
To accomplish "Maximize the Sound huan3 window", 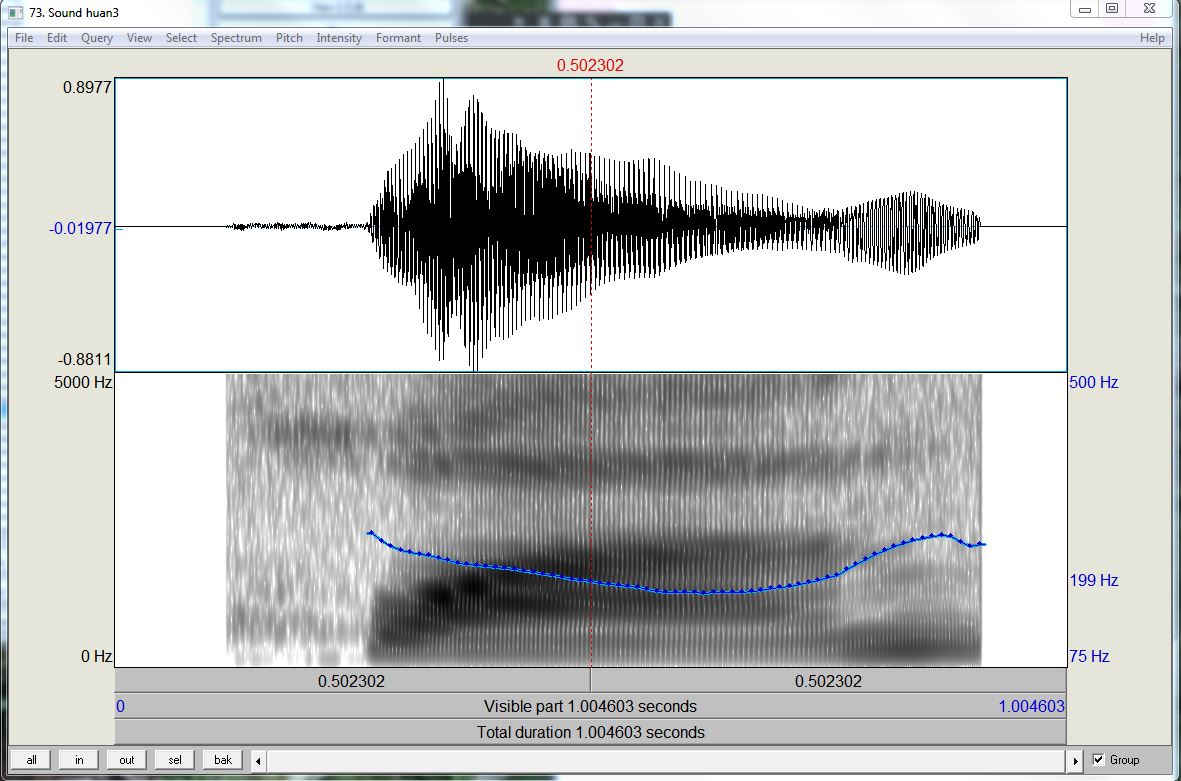I will 1112,9.
